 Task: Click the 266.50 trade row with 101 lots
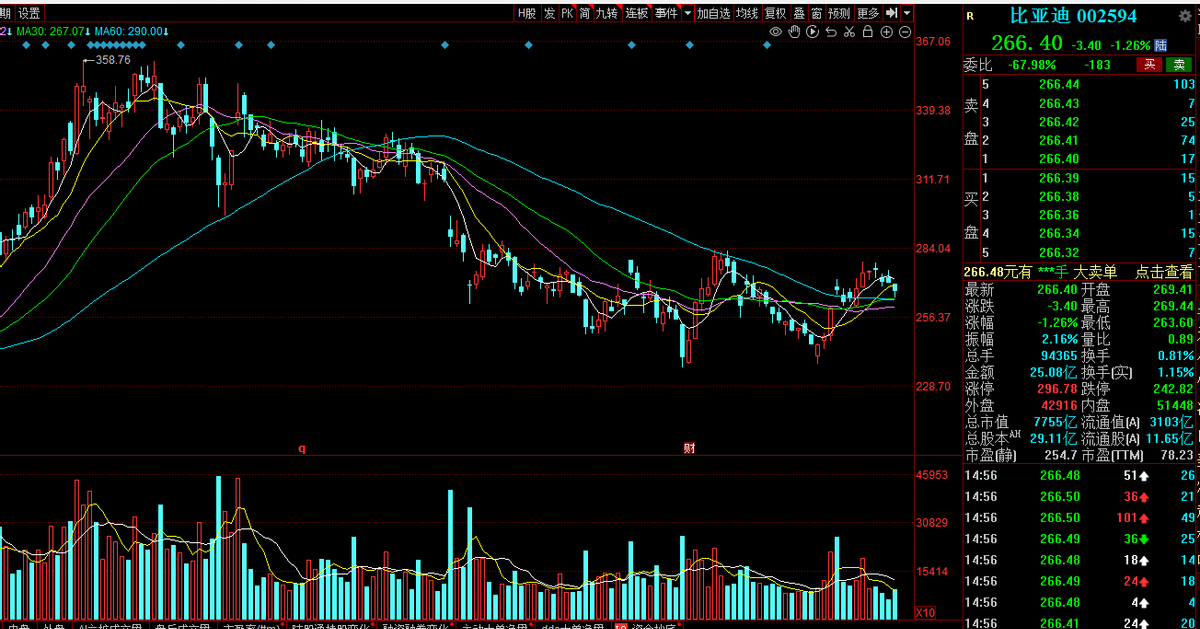(1080, 517)
